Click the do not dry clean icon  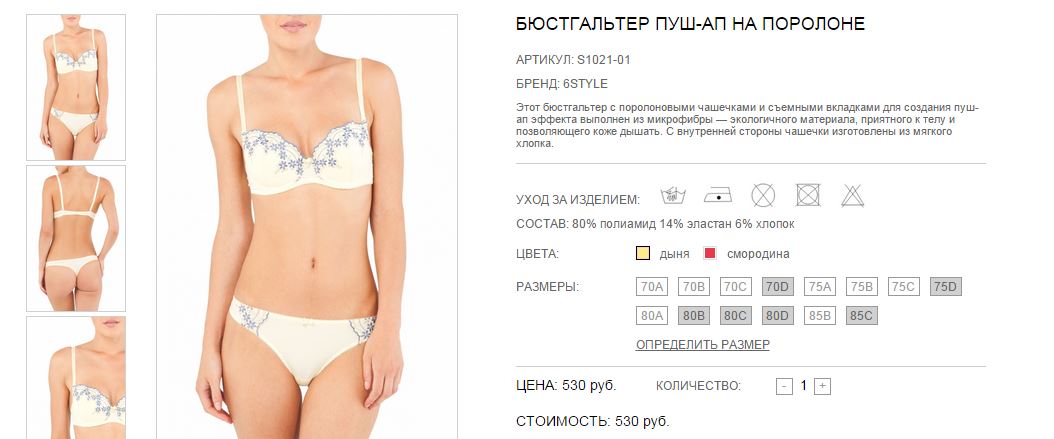tap(763, 196)
